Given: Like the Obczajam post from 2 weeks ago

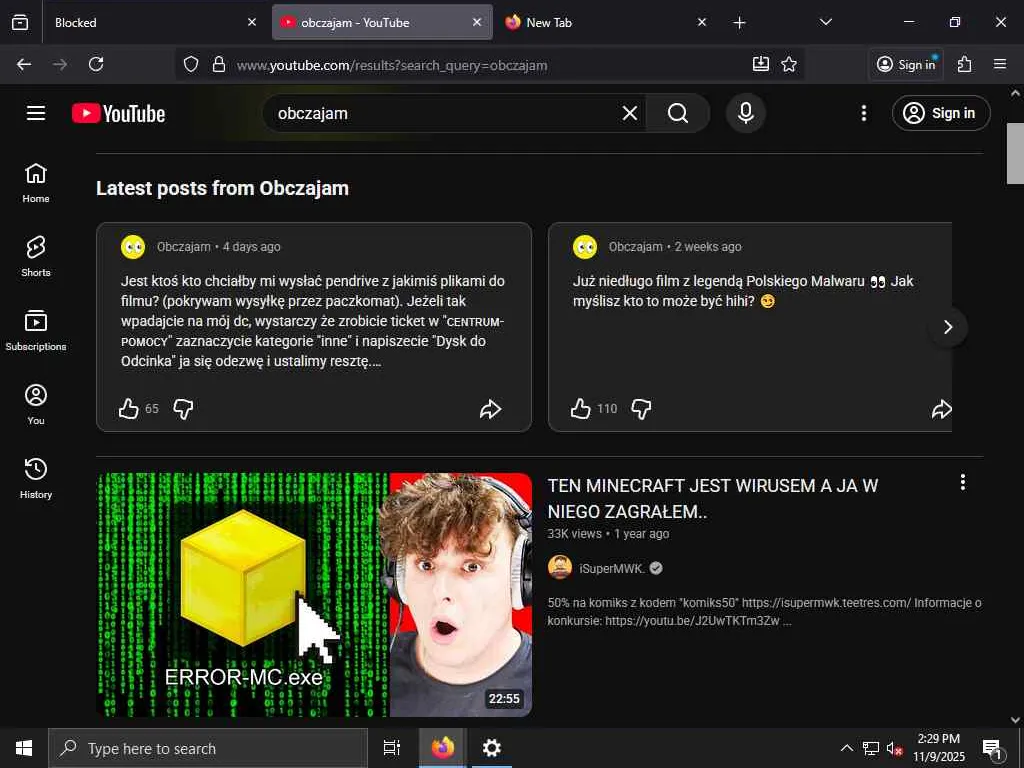Looking at the screenshot, I should [x=581, y=409].
